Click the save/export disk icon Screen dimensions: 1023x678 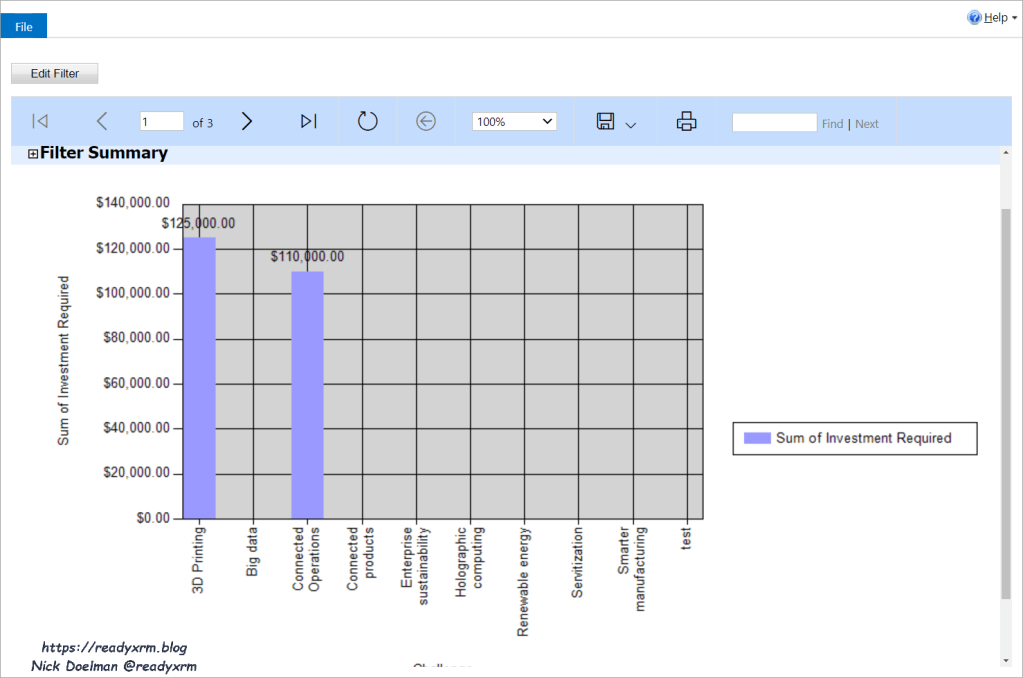tap(605, 121)
